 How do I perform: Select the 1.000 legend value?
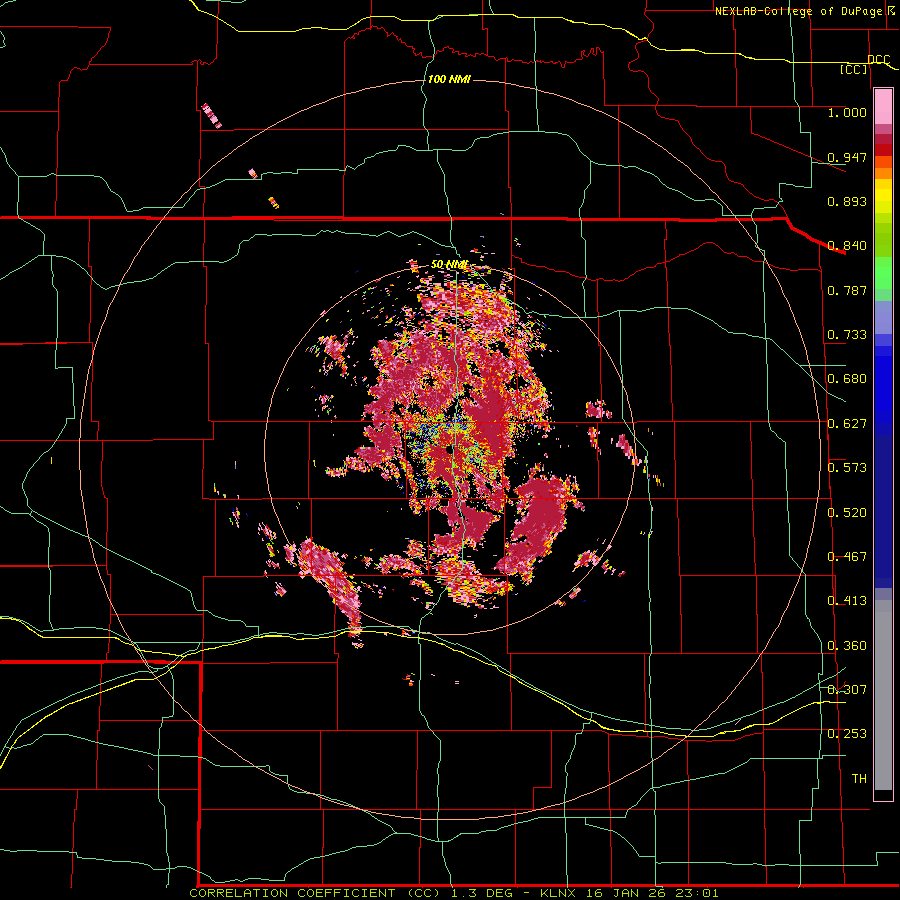847,112
